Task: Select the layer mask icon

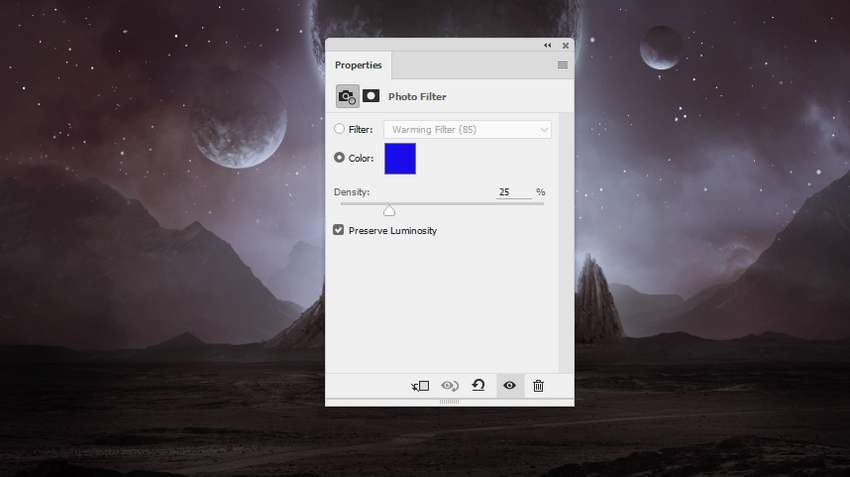Action: coord(371,96)
